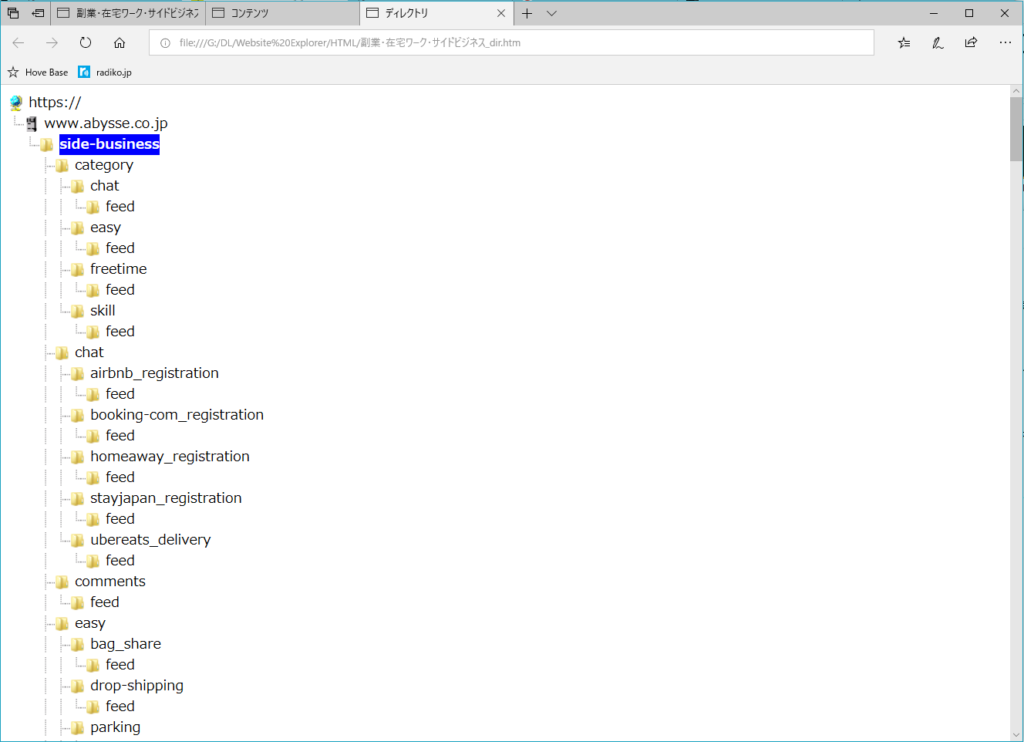Select the stayjapan_registration folder
The width and height of the screenshot is (1024, 742).
166,498
